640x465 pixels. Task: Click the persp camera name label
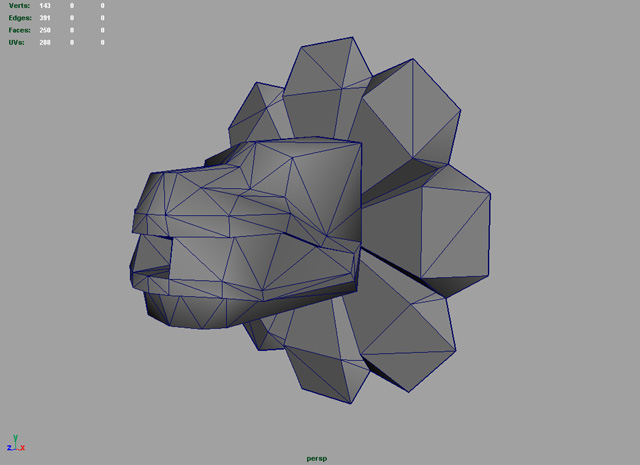coord(316,458)
